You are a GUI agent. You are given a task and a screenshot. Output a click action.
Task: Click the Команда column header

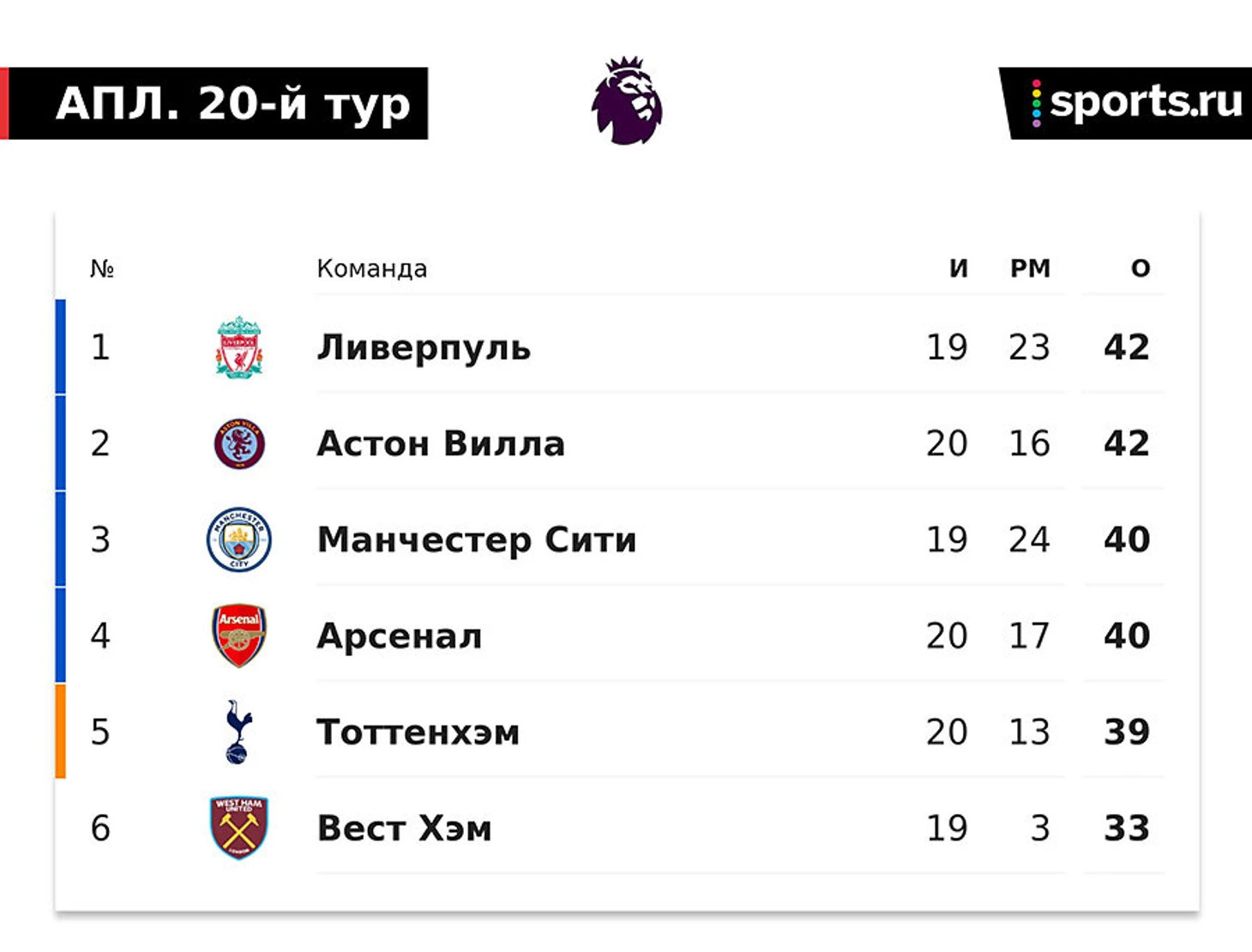[x=372, y=268]
